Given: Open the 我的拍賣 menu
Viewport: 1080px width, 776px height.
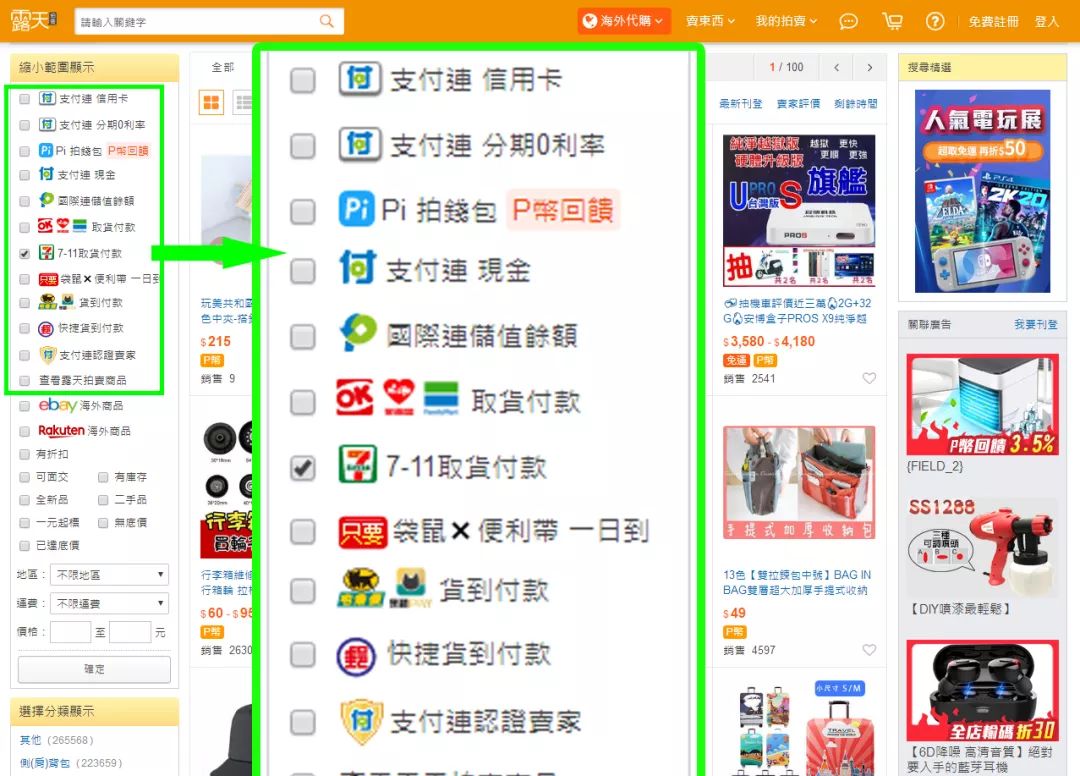Looking at the screenshot, I should pyautogui.click(x=785, y=21).
